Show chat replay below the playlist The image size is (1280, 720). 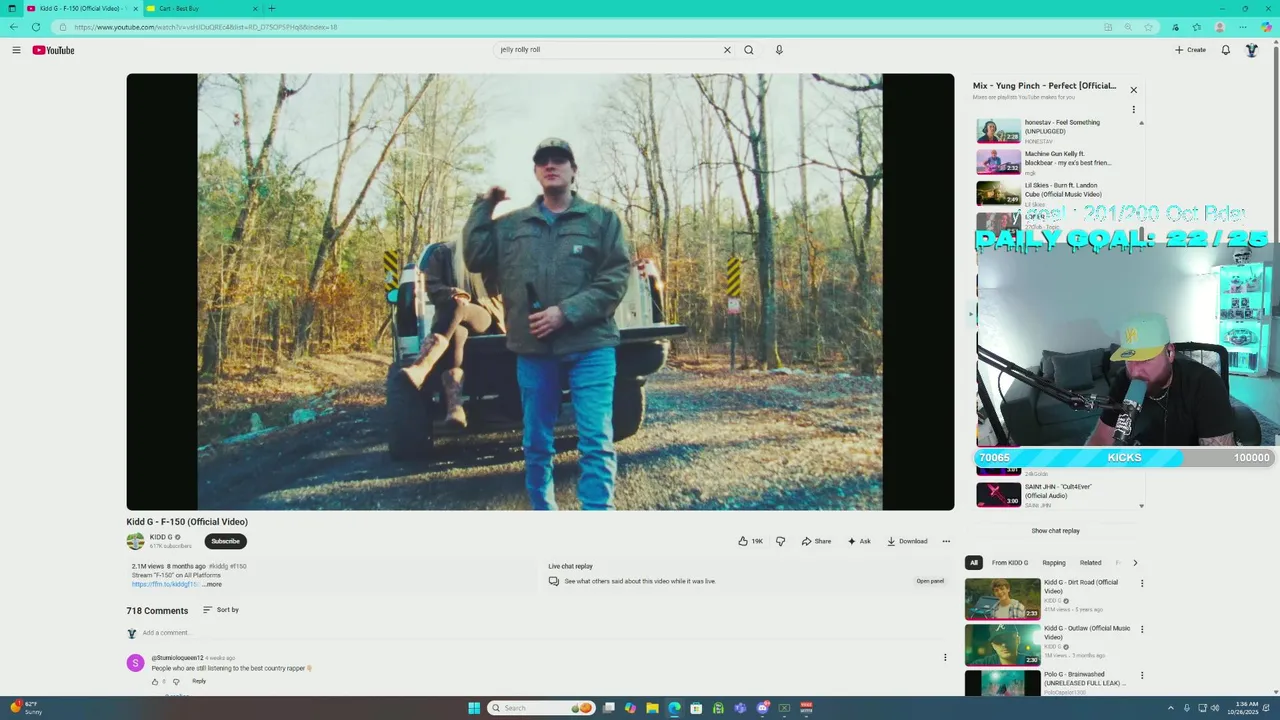coord(1056,531)
